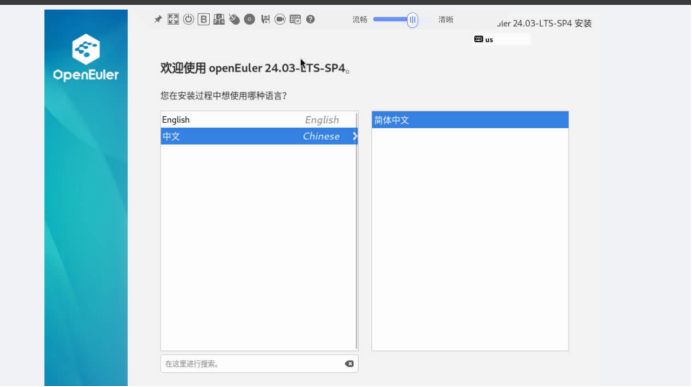
Task: Click the mouse icon in the toolbar
Action: 234,19
